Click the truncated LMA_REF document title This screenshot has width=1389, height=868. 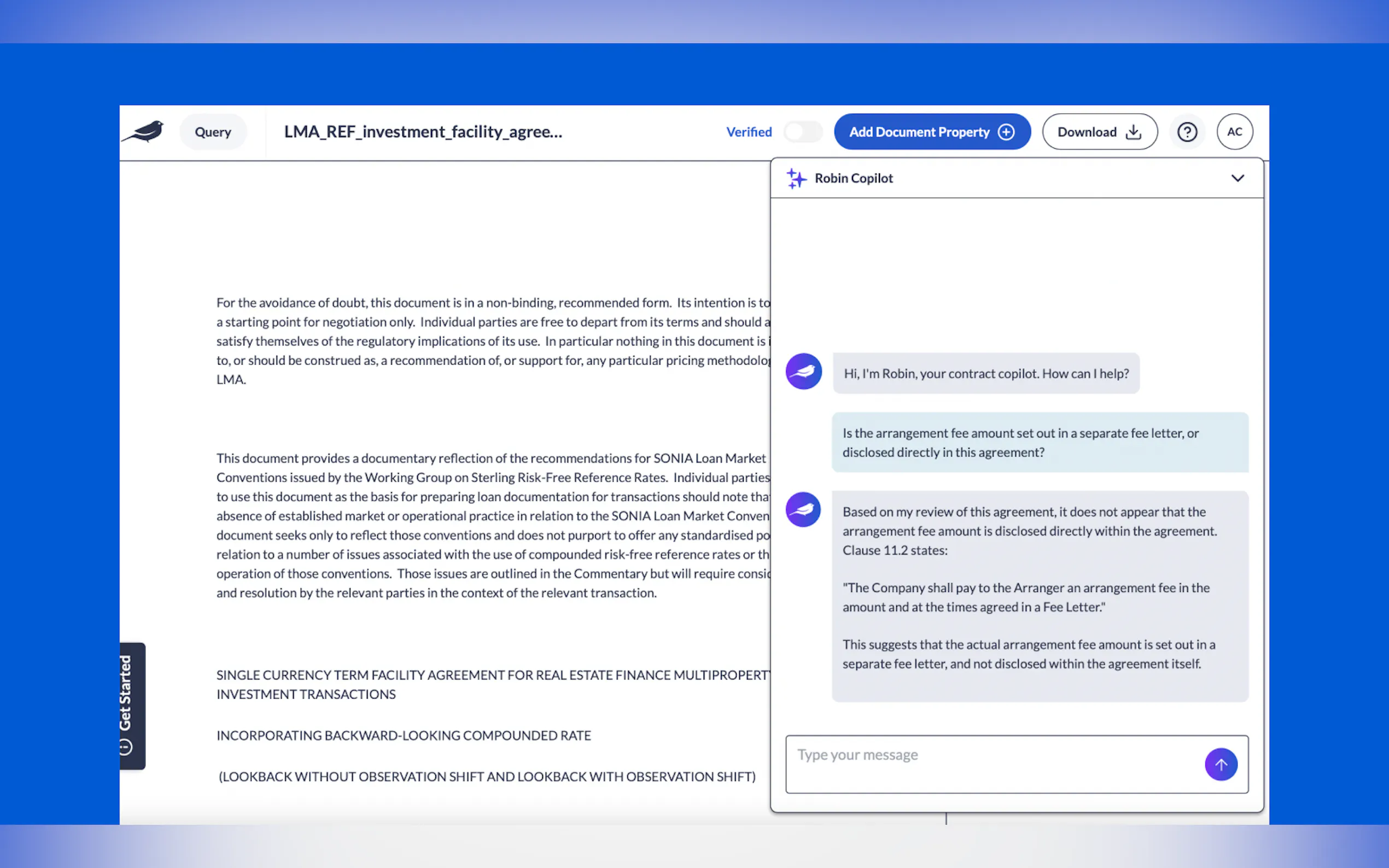(423, 132)
